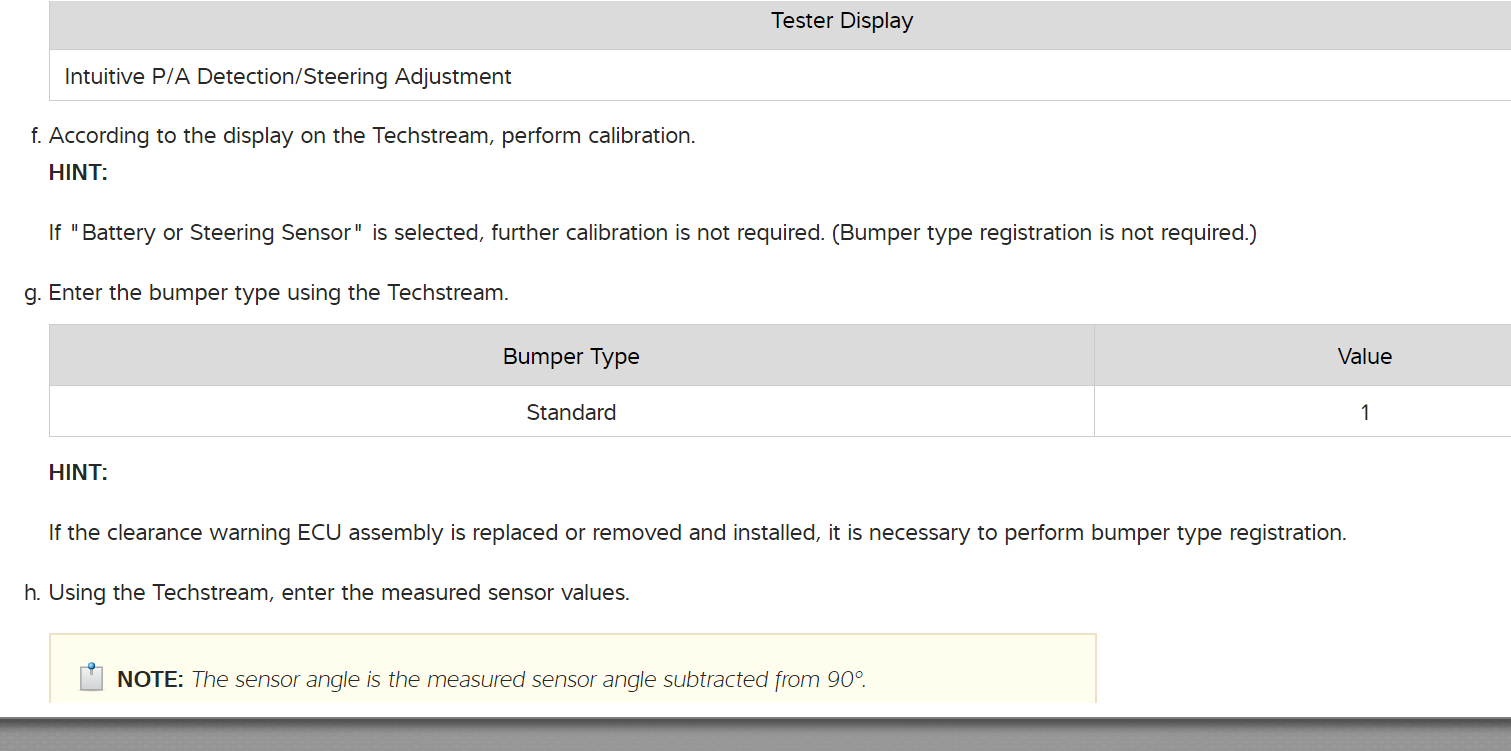
Task: Click the sensor angle note italic text
Action: coord(528,680)
